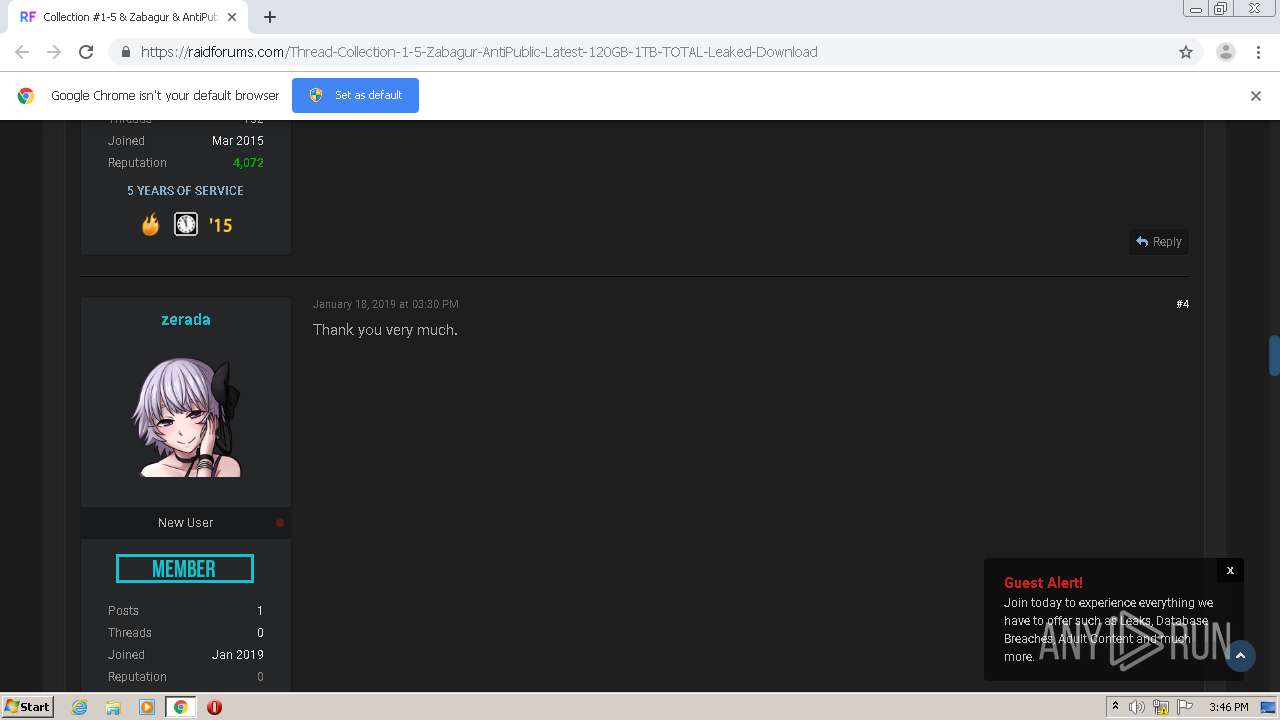This screenshot has height=720, width=1280.
Task: Click the clock award badge icon
Action: (x=186, y=224)
